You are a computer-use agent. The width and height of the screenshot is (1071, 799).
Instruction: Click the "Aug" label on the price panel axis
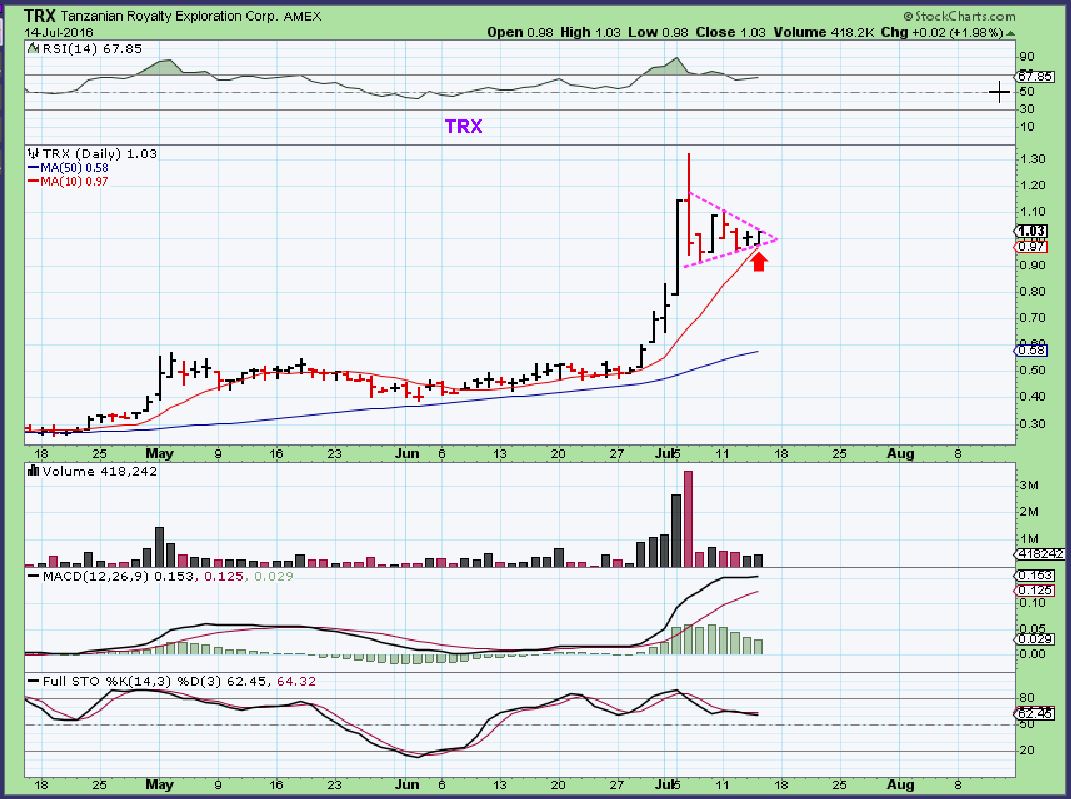pyautogui.click(x=900, y=453)
